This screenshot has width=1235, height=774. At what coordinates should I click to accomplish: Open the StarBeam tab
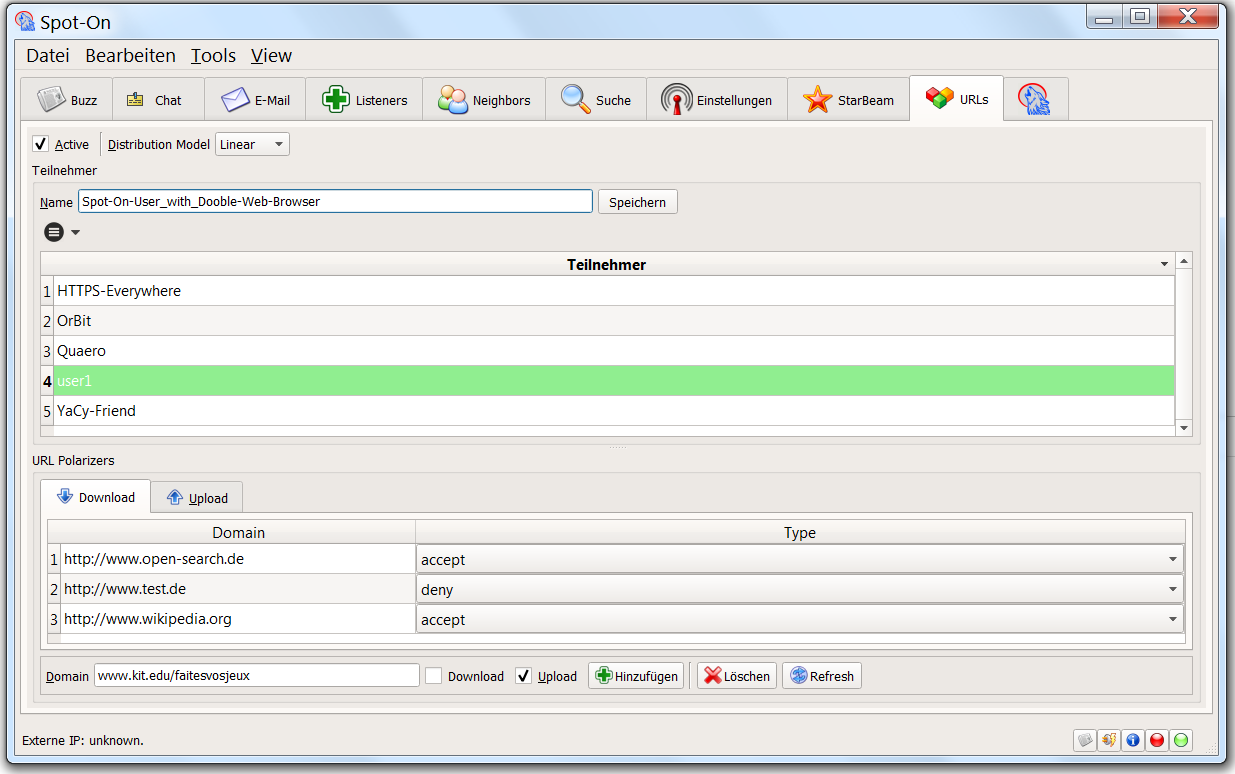pyautogui.click(x=848, y=100)
